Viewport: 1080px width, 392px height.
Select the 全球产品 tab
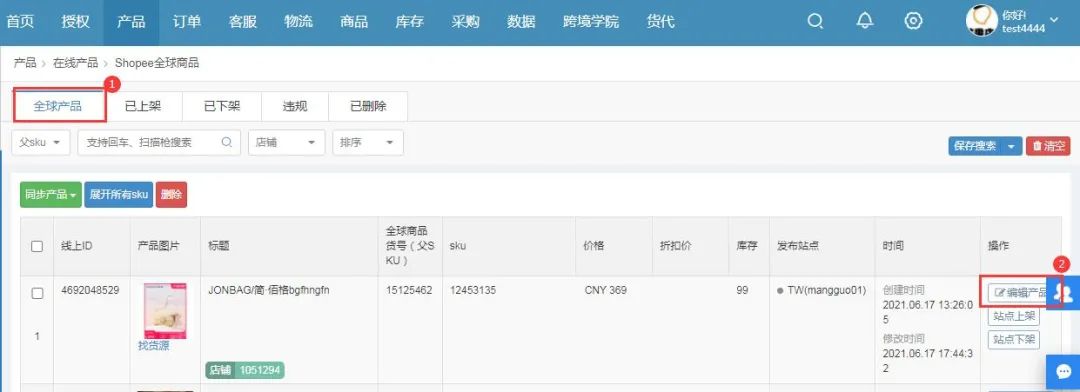[59, 105]
